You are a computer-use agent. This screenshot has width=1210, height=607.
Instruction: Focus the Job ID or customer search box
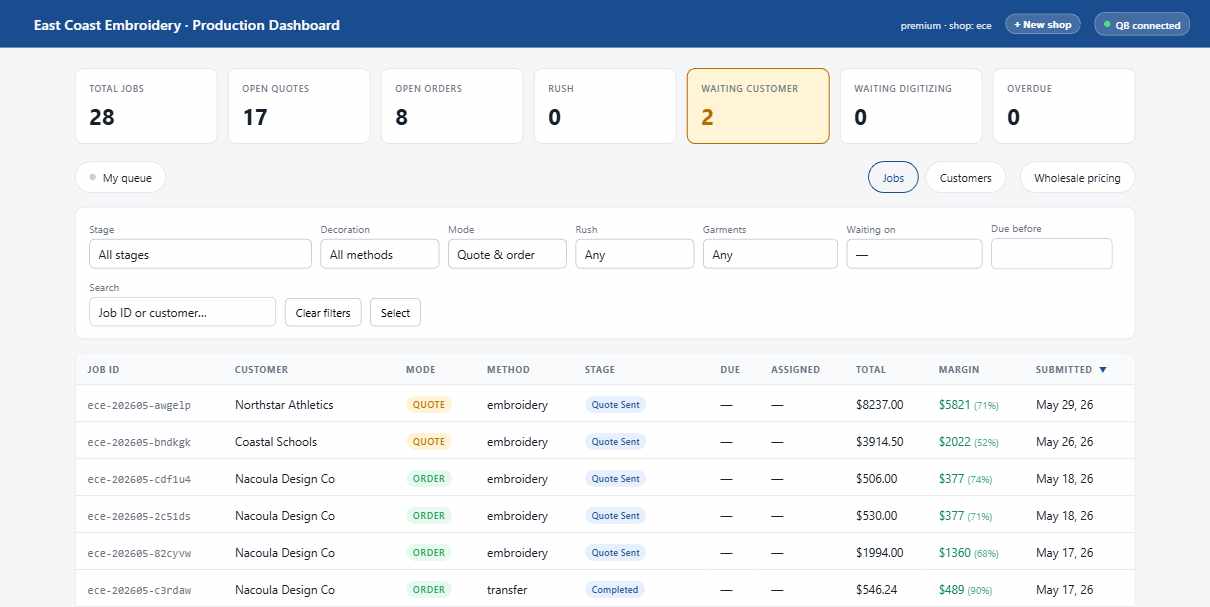click(182, 312)
